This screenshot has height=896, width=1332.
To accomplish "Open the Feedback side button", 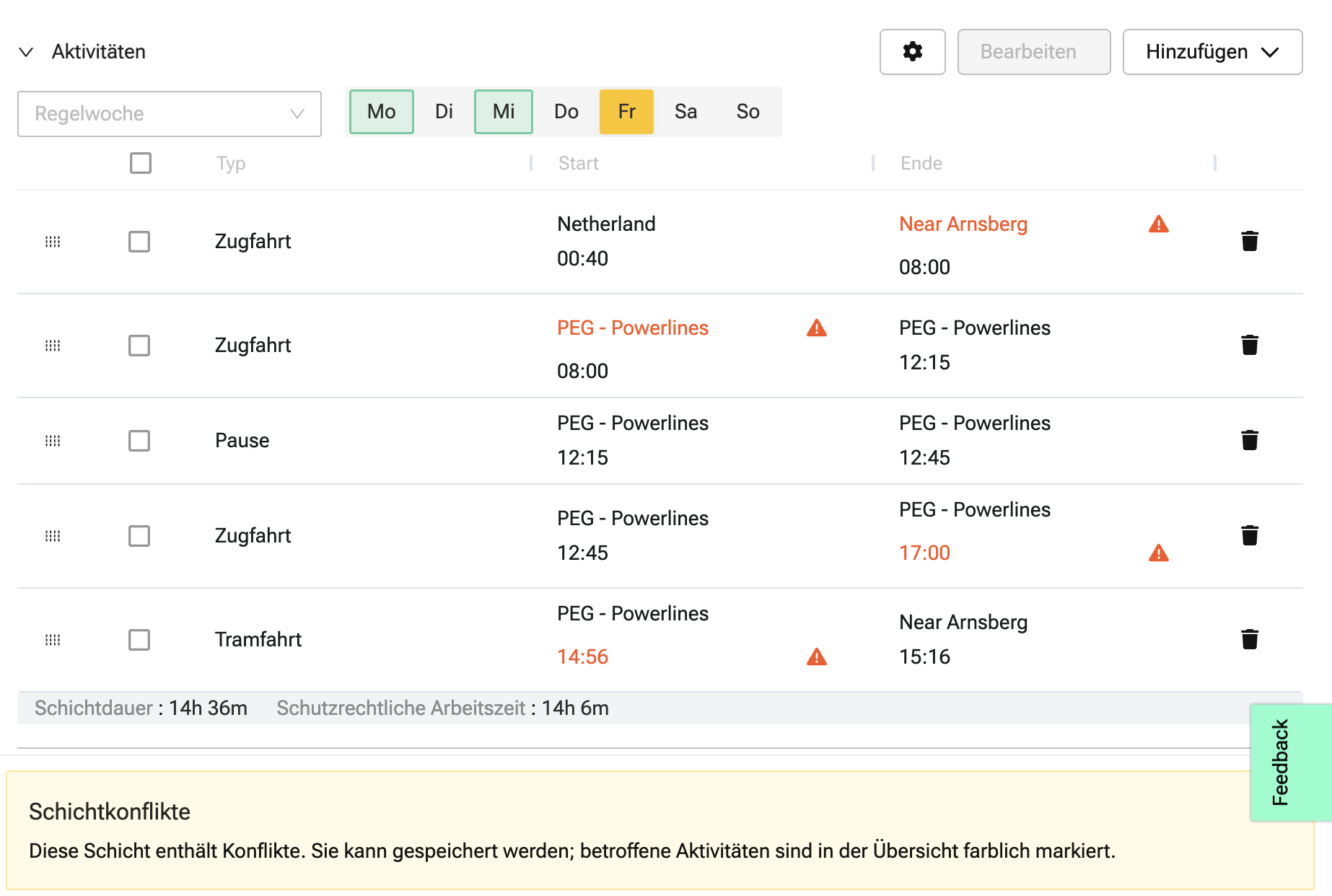I will 1281,762.
